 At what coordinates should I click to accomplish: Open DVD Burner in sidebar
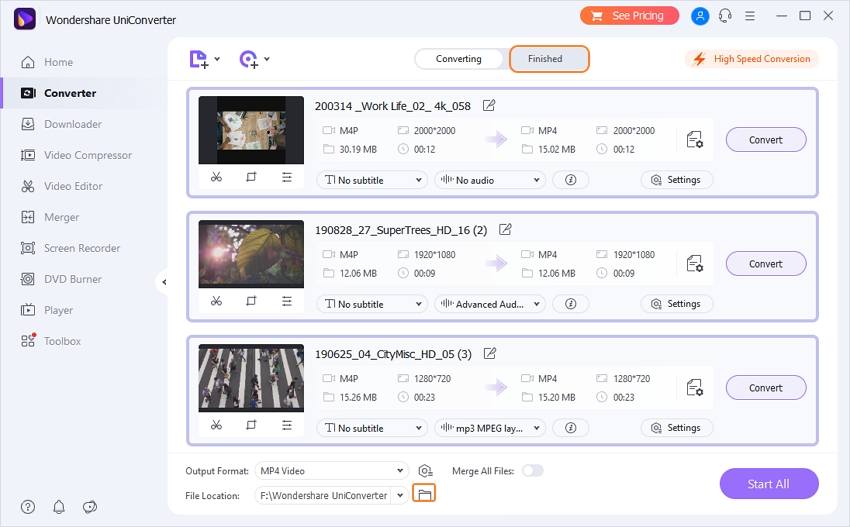click(61, 279)
